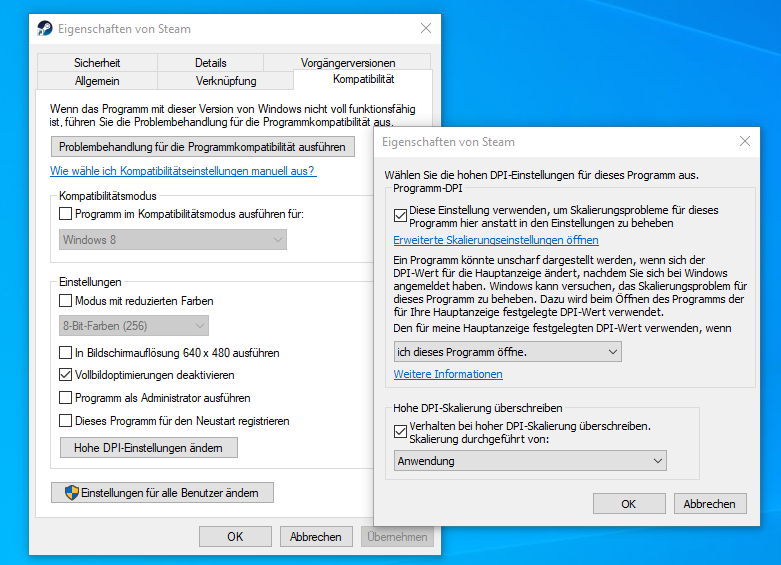Run Problembehandlung für die Programmkompatibilität
The image size is (781, 565).
coord(203,147)
